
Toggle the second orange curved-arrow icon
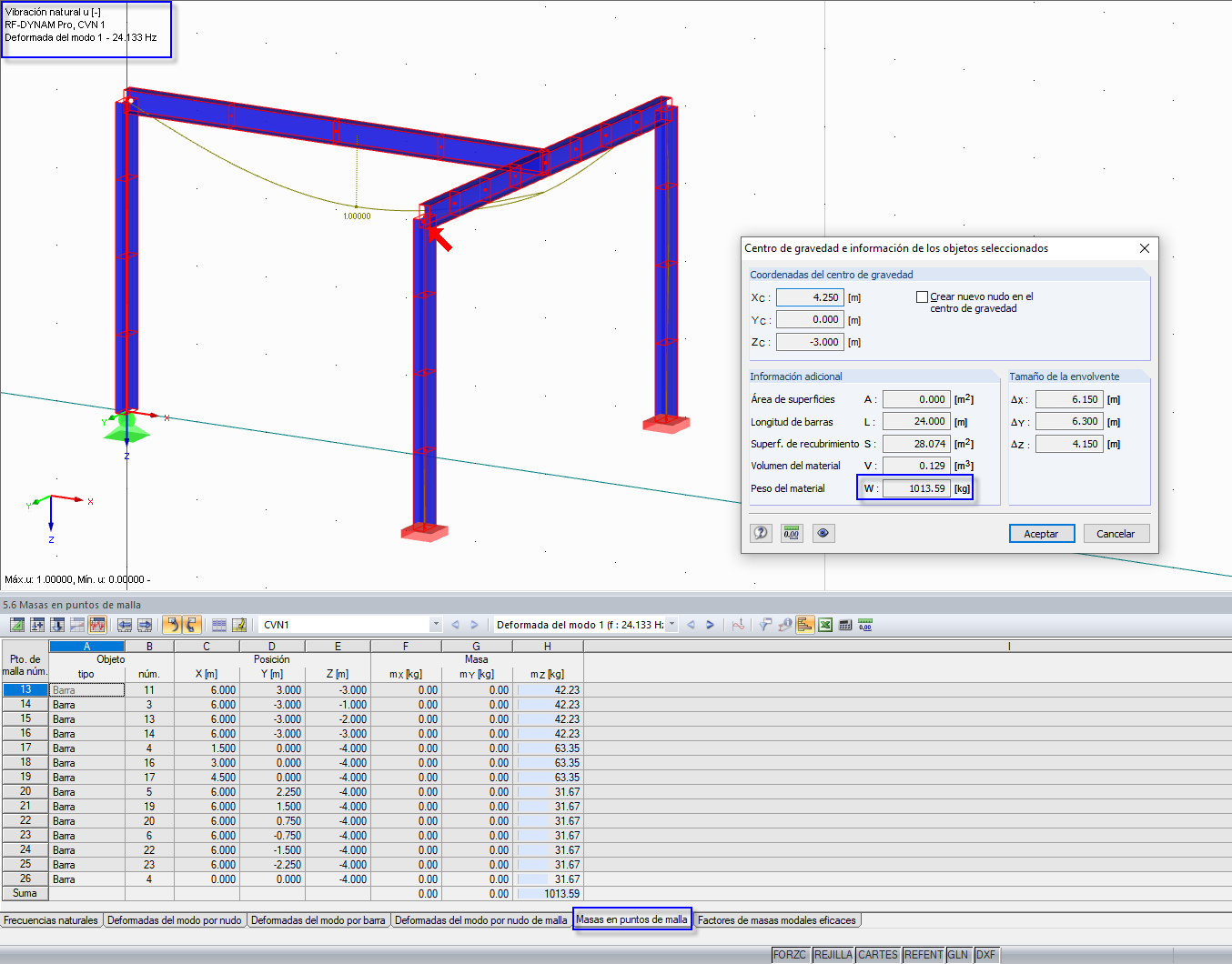tap(191, 625)
